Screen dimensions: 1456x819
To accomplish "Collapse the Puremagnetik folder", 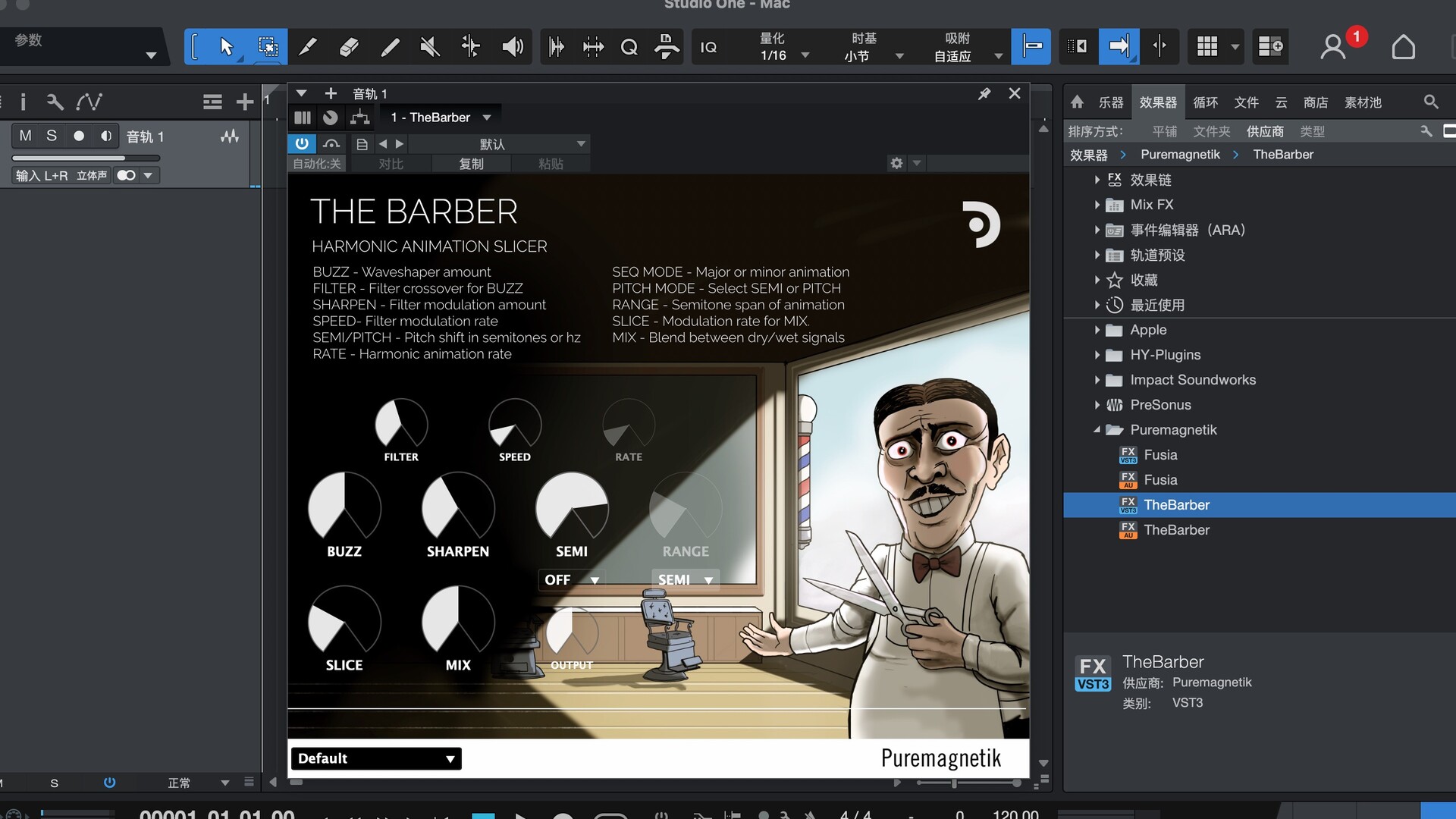I will point(1097,430).
